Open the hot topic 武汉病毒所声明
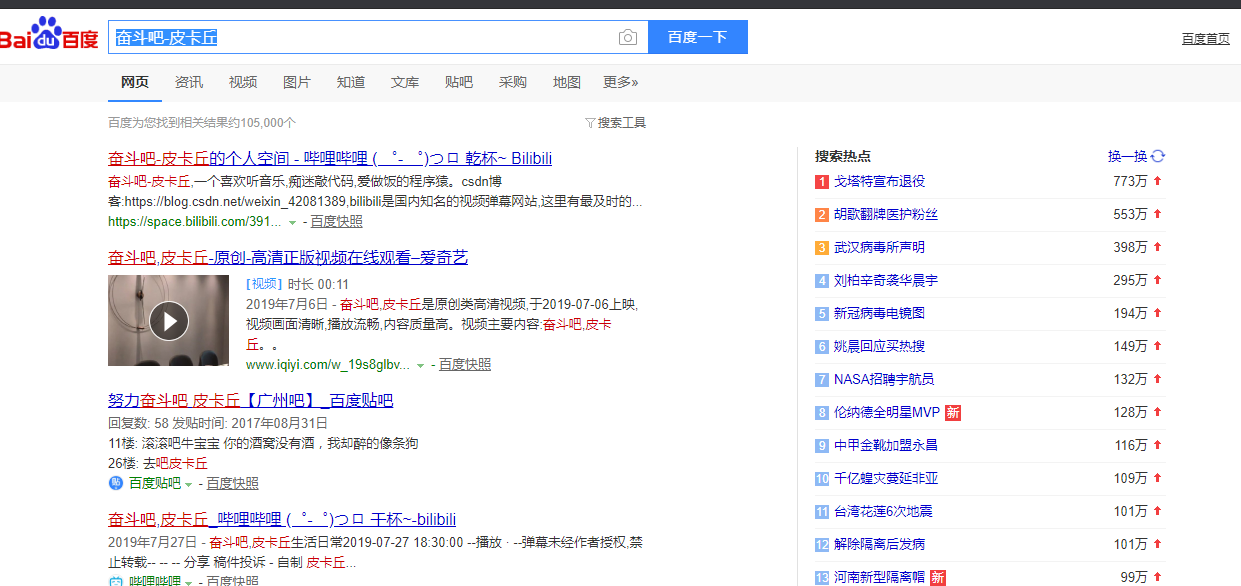 [880, 247]
